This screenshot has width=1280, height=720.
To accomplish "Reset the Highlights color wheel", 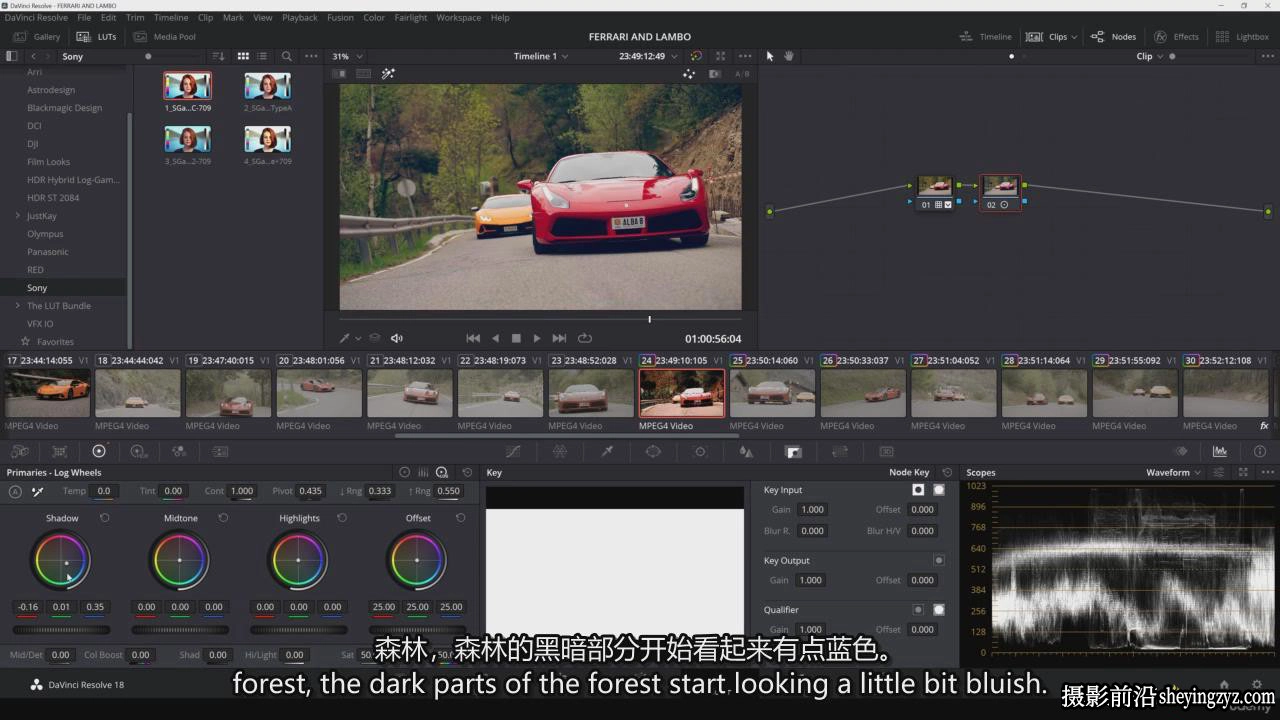I will (x=341, y=518).
